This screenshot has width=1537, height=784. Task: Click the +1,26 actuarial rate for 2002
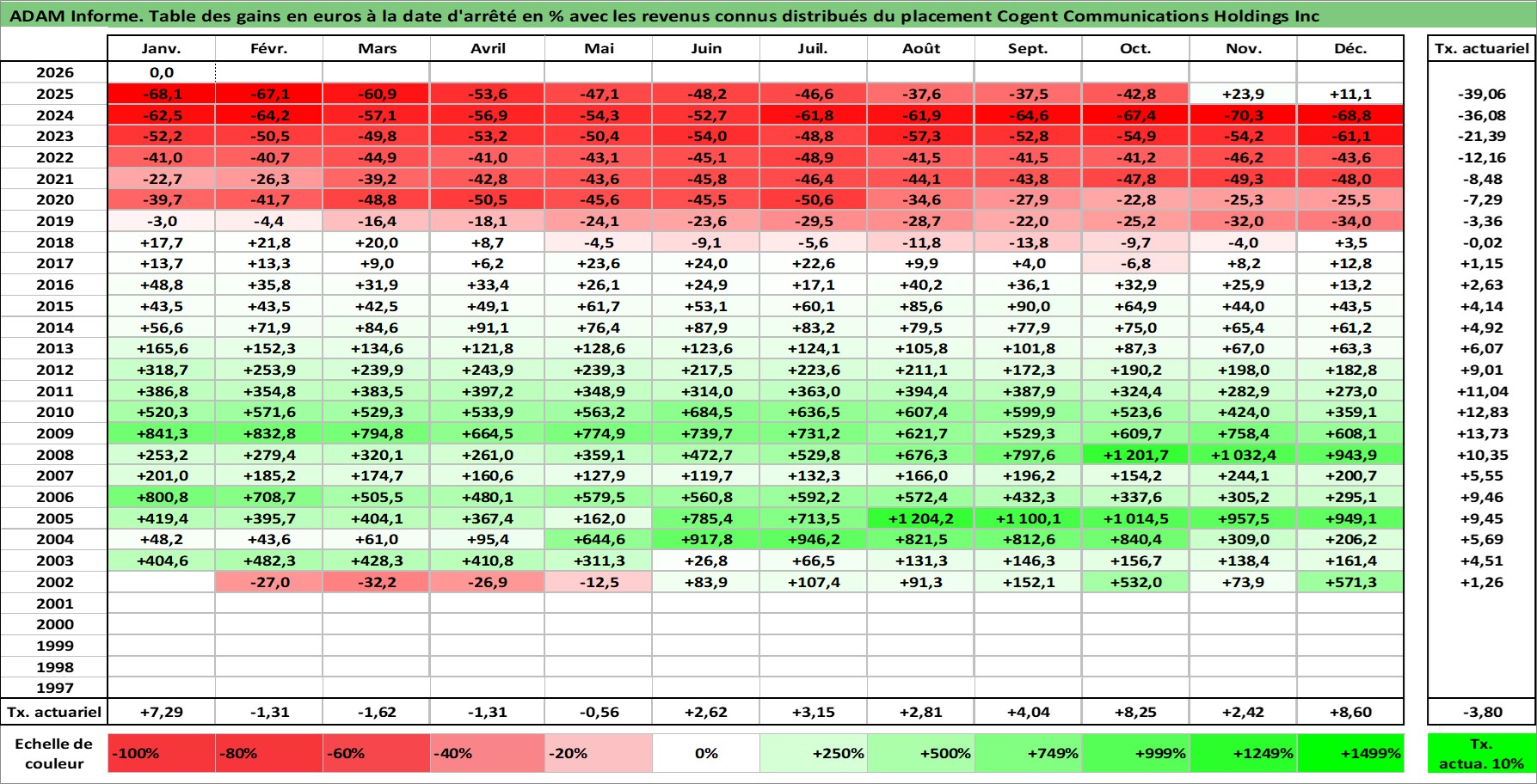pos(1481,582)
